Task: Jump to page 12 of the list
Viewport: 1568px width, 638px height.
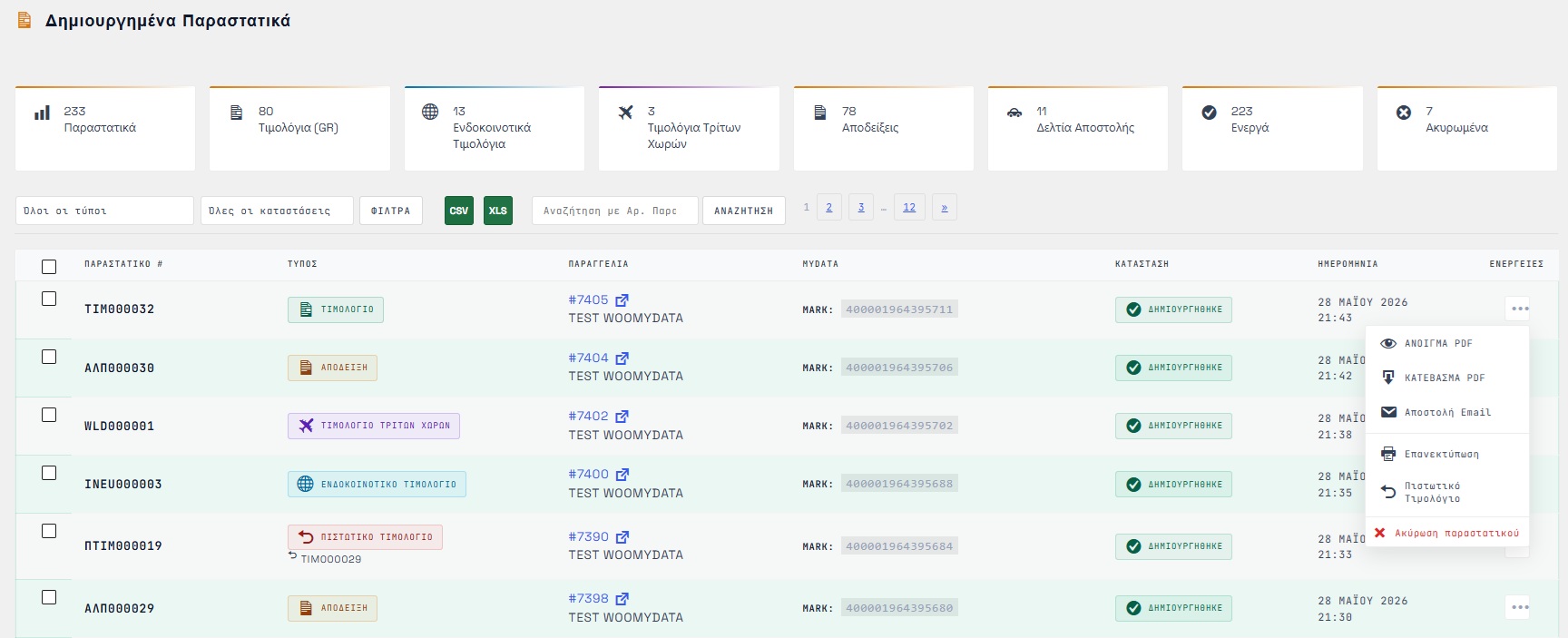Action: pos(909,207)
